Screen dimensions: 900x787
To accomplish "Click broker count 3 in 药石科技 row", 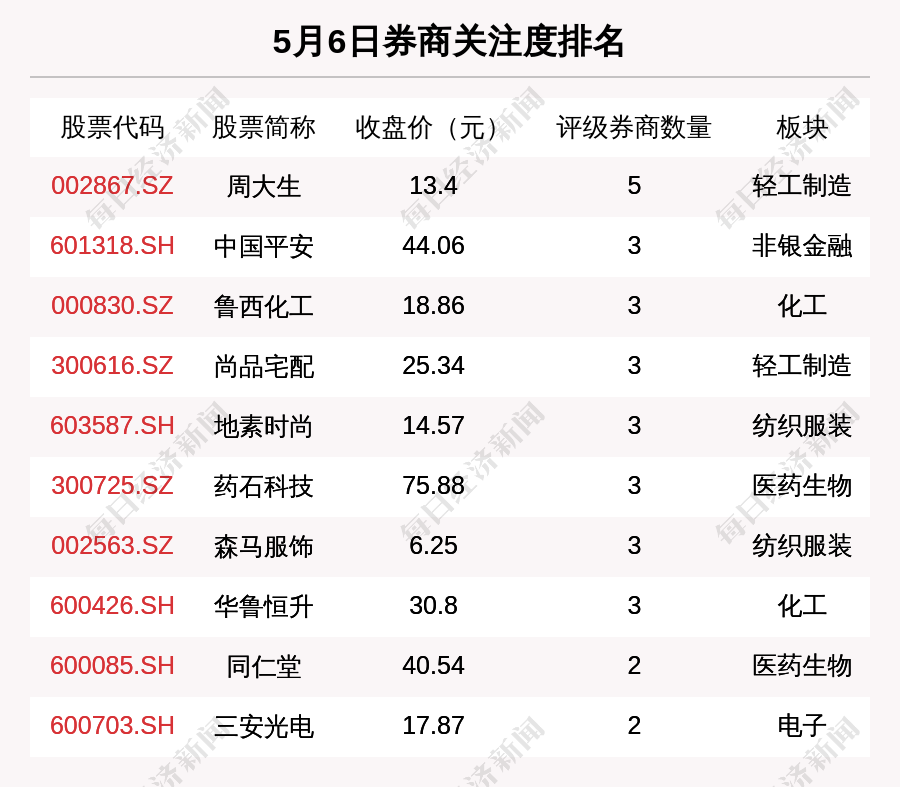I will click(x=634, y=486).
